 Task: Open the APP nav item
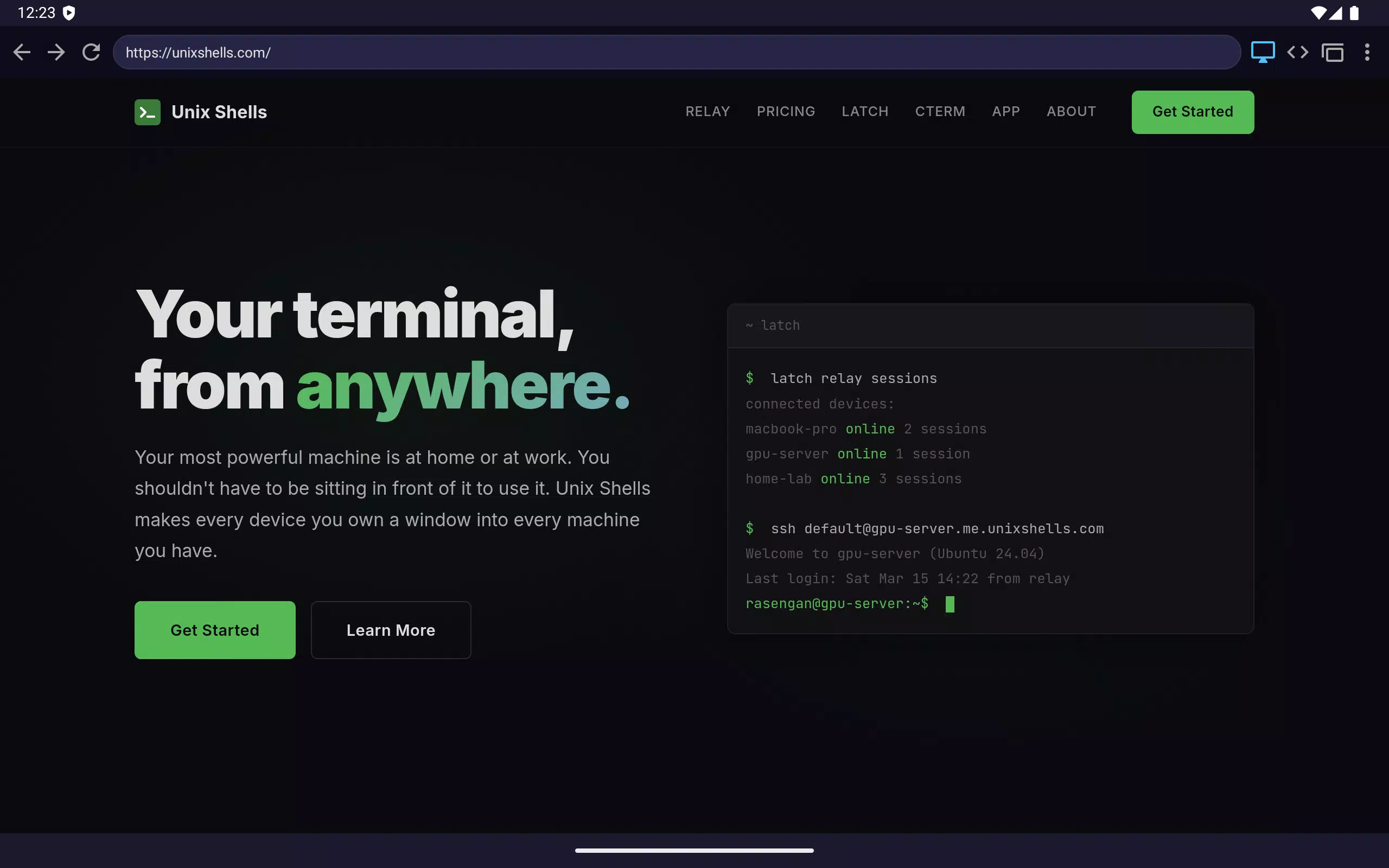[1006, 111]
